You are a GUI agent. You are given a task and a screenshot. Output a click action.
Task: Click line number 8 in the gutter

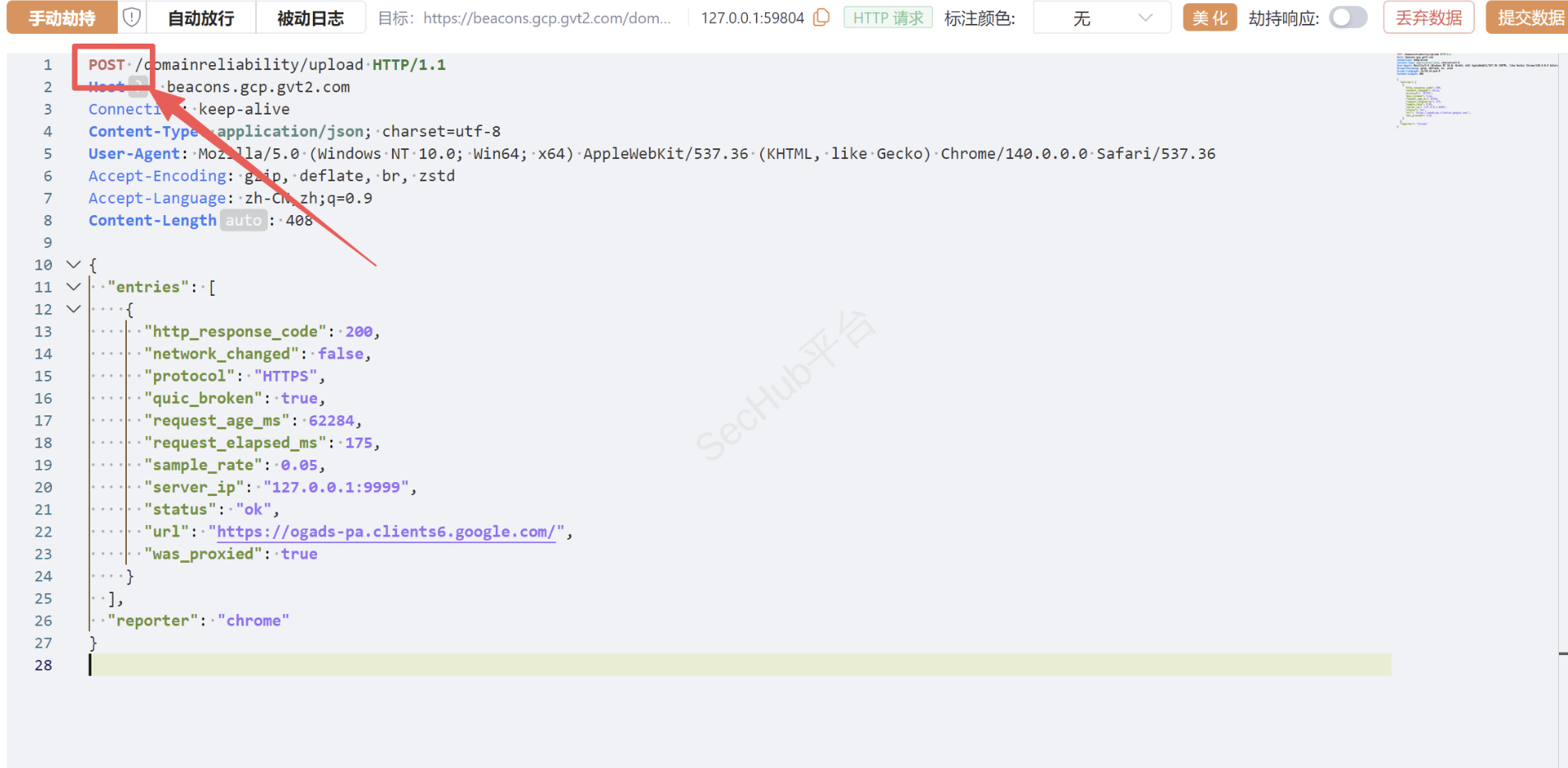click(x=48, y=221)
